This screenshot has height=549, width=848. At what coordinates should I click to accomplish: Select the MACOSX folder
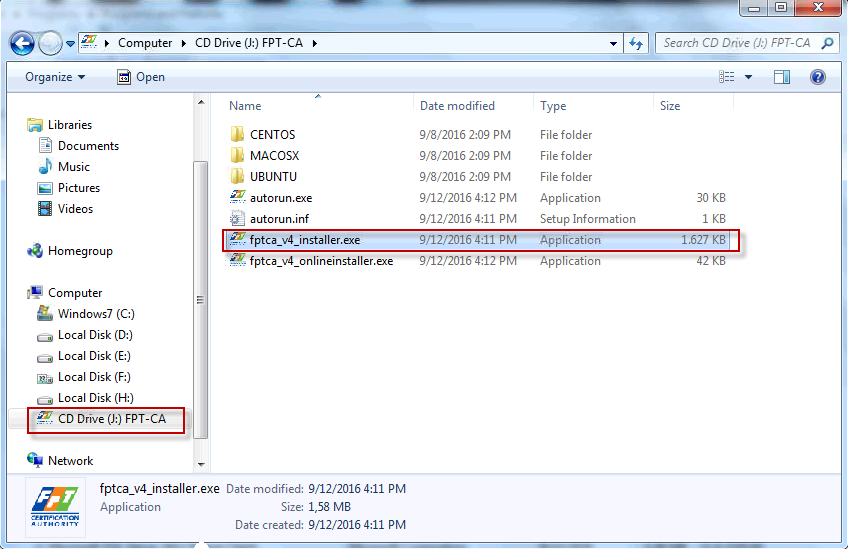[x=274, y=156]
